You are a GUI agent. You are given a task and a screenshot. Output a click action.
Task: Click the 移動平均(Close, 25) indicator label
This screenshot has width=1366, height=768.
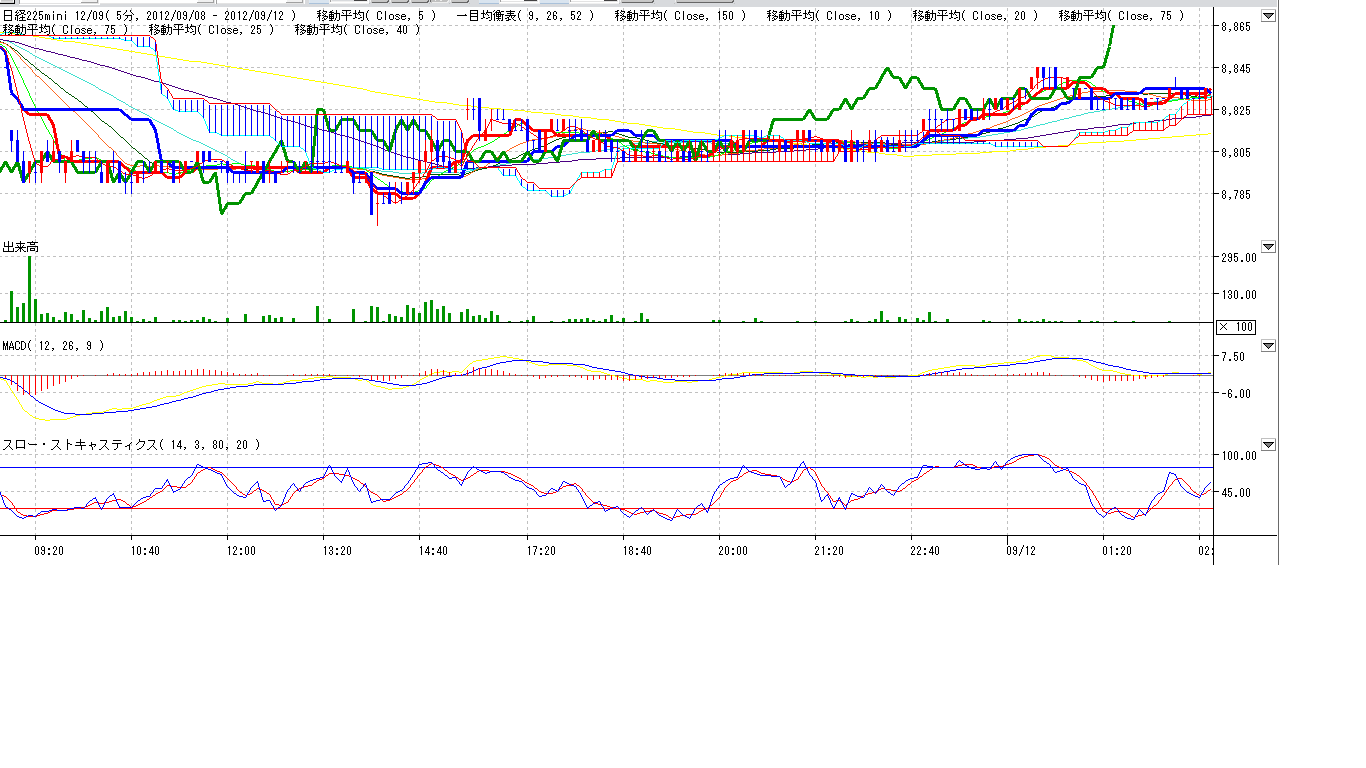(x=211, y=30)
